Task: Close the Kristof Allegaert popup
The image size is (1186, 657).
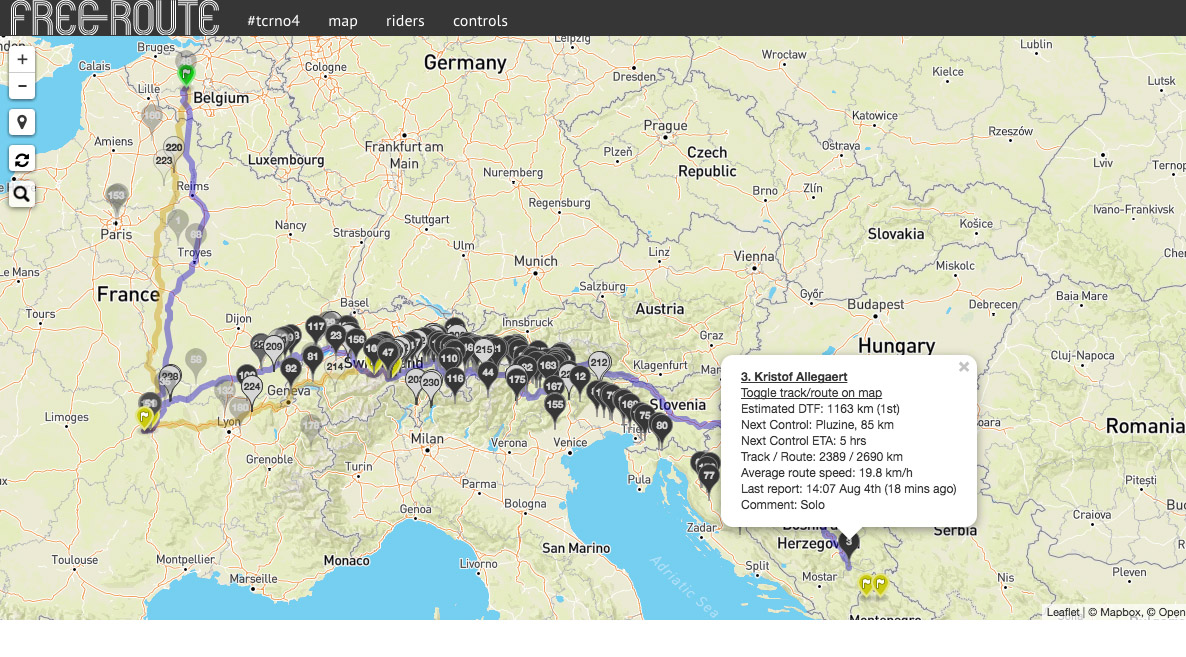Action: 964,367
